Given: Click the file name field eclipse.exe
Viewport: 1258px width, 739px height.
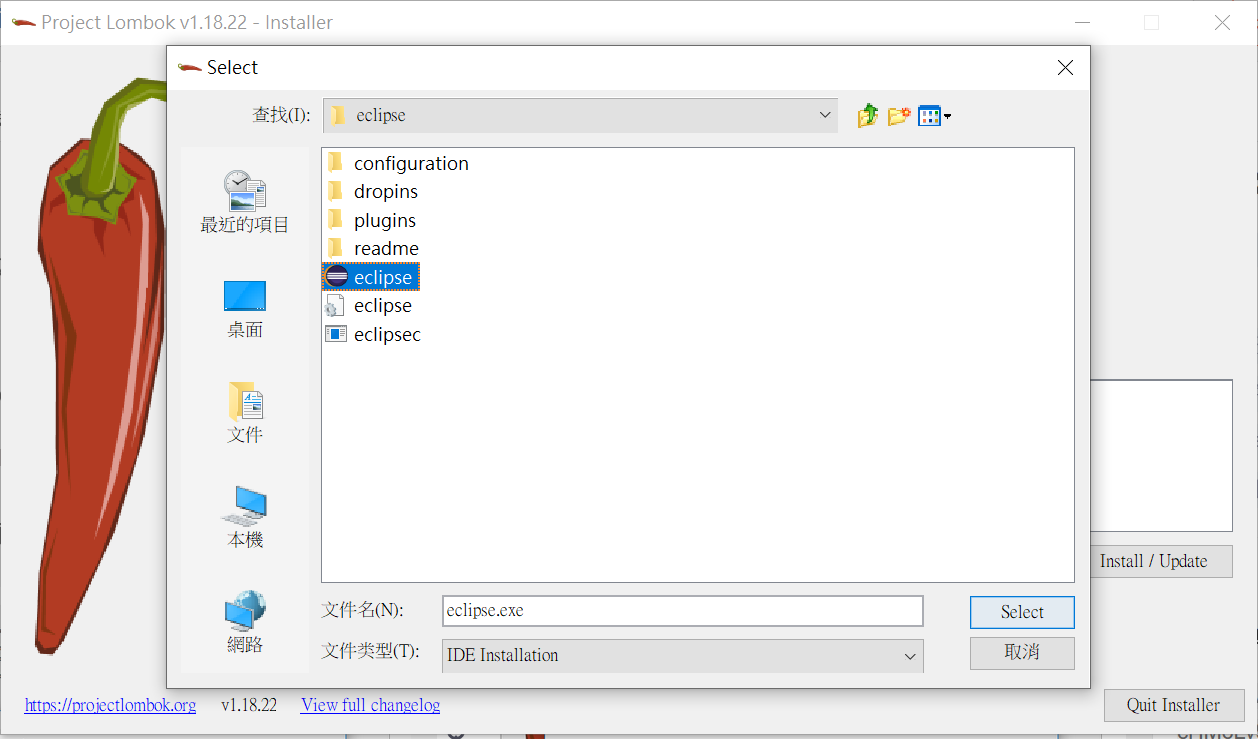Looking at the screenshot, I should 682,611.
